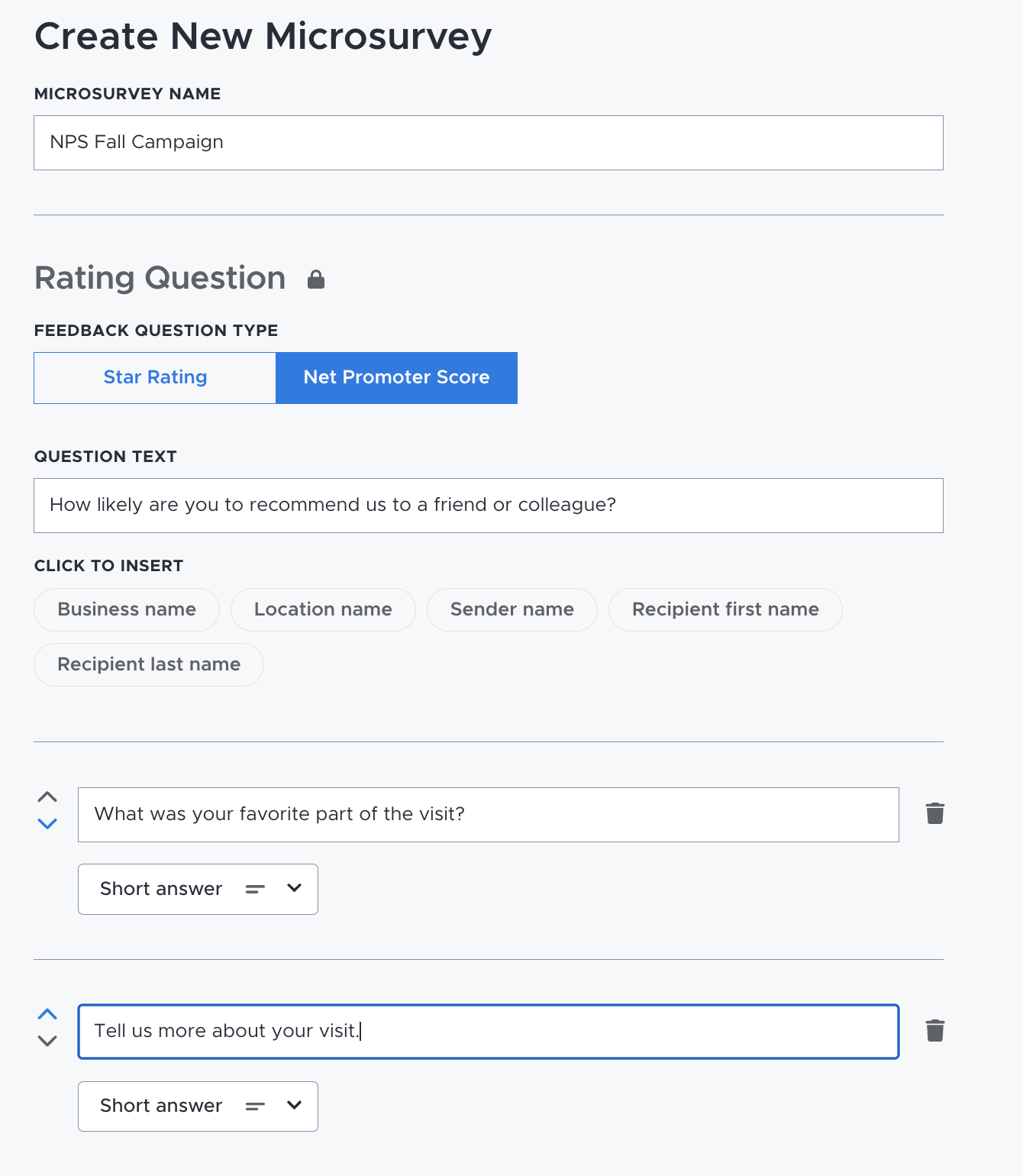Open answer type dropdown for 'Tell us more' question
The width and height of the screenshot is (1023, 1176).
pyautogui.click(x=198, y=1106)
